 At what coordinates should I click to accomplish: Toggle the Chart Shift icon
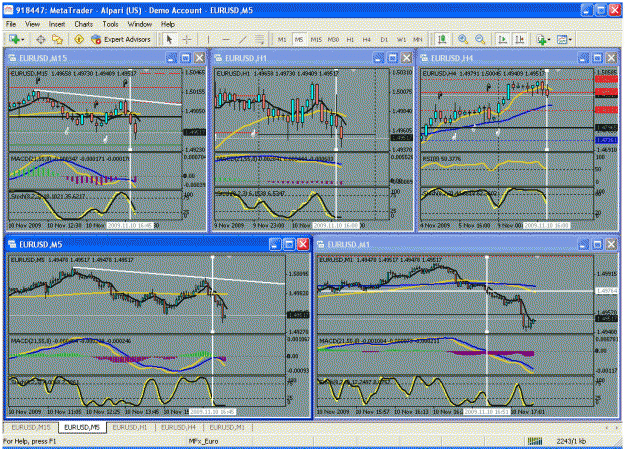(519, 39)
